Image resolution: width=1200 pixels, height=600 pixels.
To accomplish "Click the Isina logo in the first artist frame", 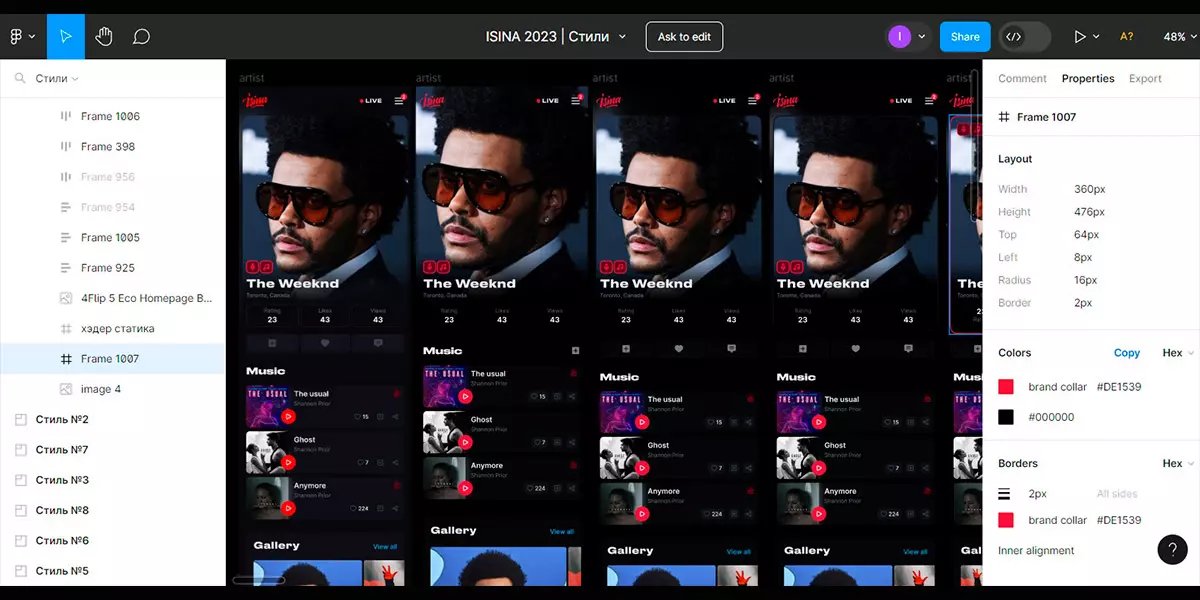I will (x=256, y=100).
